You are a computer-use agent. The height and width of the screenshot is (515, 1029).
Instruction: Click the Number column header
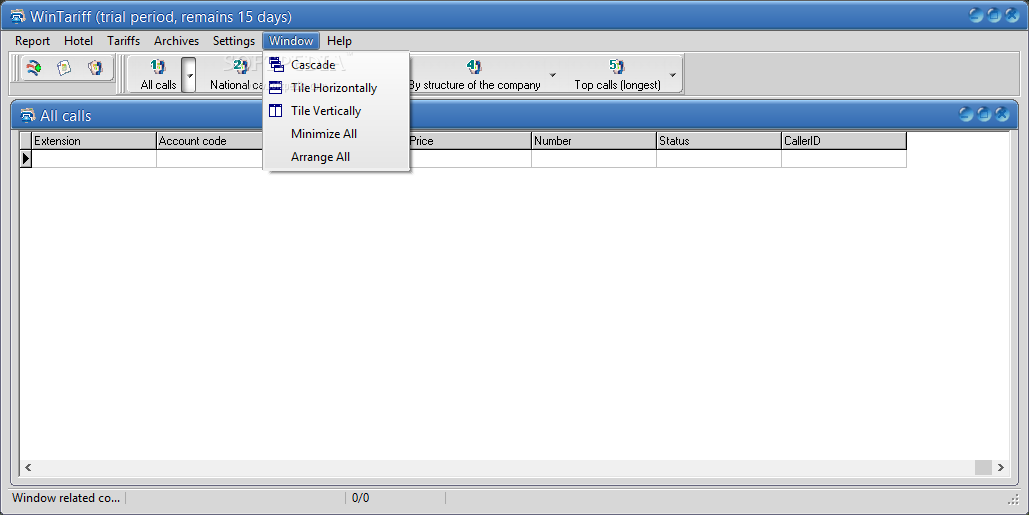(x=594, y=140)
